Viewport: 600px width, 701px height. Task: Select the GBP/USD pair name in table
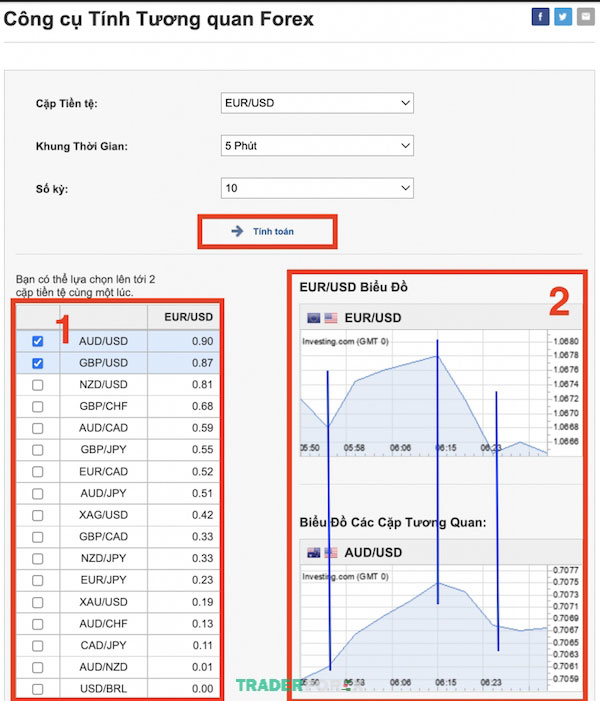click(103, 363)
